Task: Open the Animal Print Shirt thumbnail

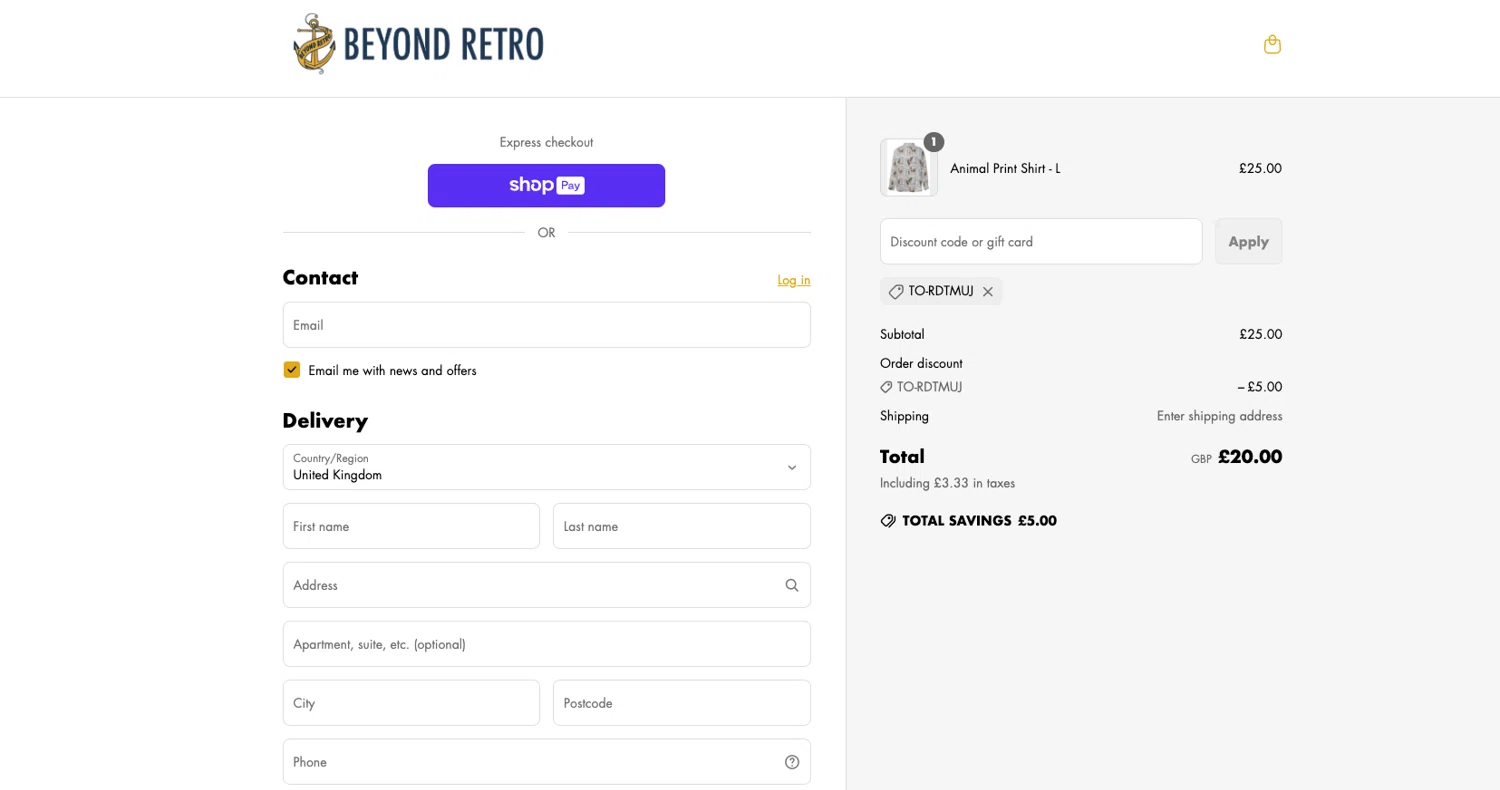Action: 909,168
